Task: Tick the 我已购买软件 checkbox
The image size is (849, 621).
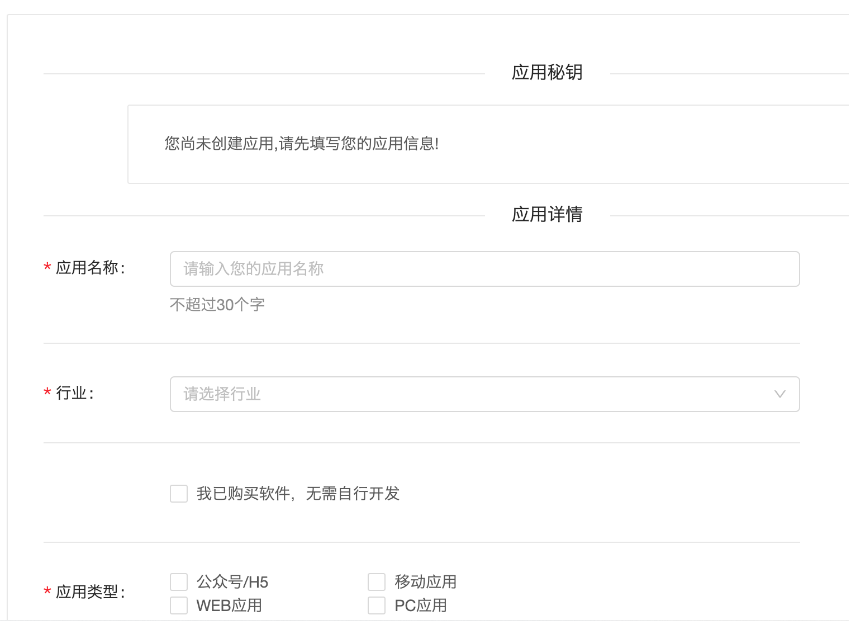Action: 179,494
